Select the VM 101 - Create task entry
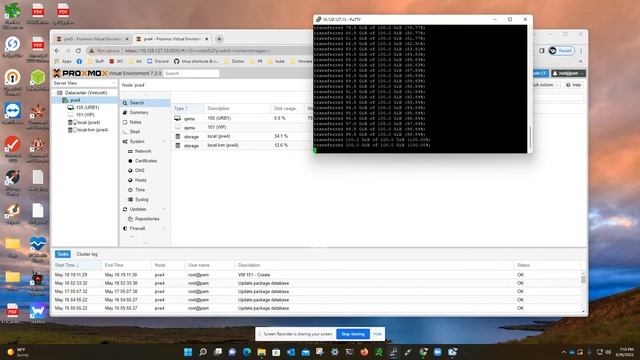The image size is (640, 360). point(316,275)
